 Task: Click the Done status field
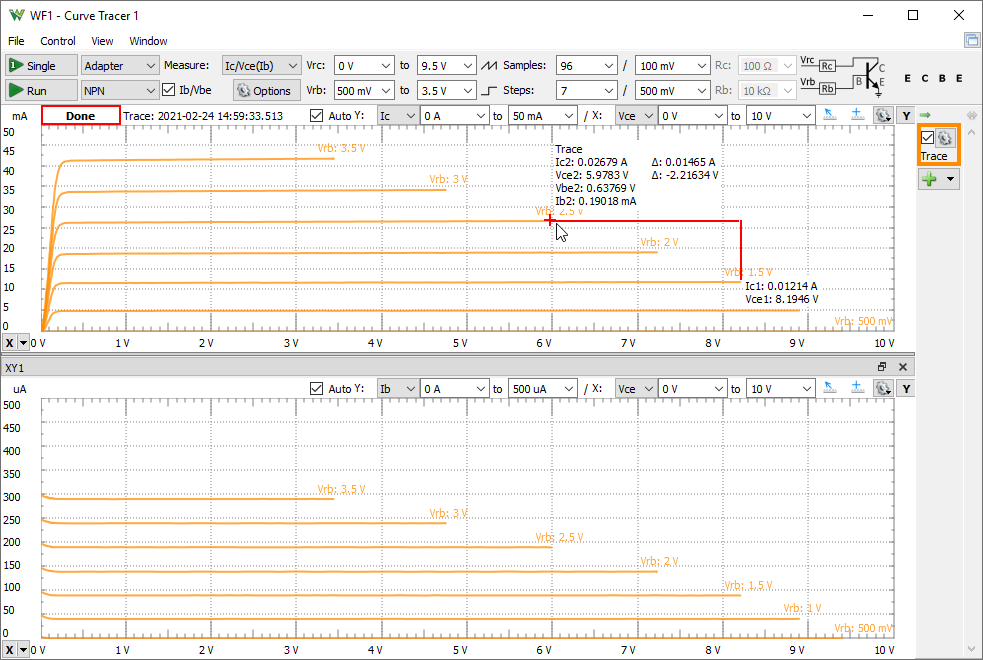(x=80, y=116)
